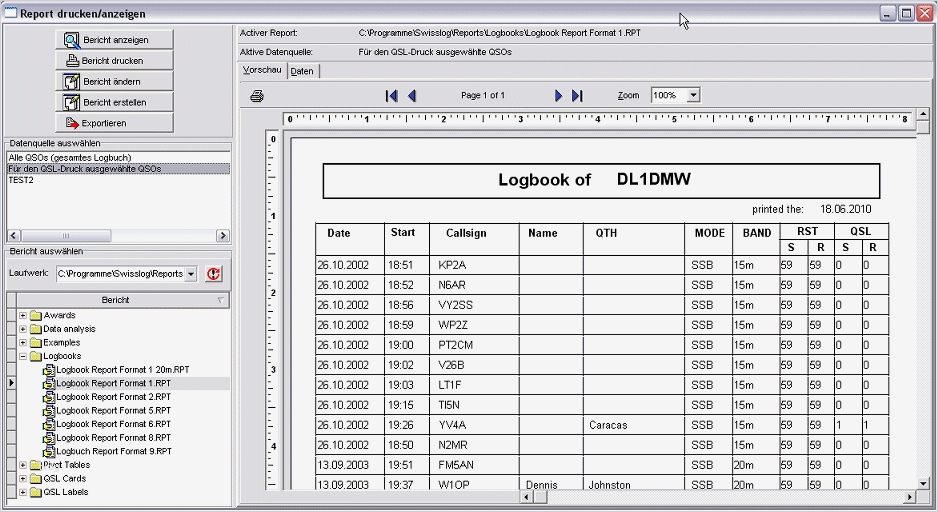Collapse the Logbooks folder
This screenshot has width=938, height=512.
click(23, 356)
